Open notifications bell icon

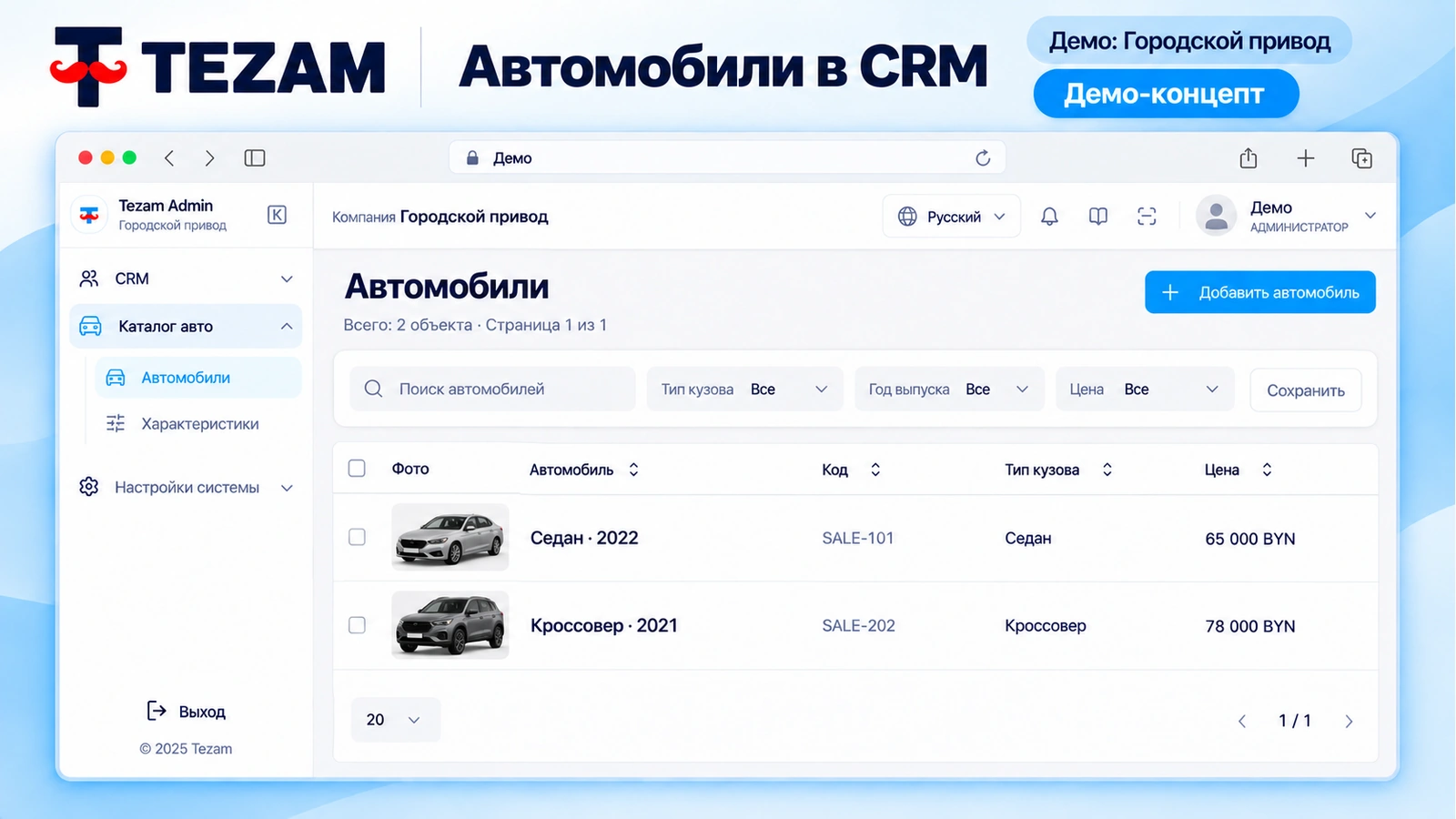point(1049,217)
